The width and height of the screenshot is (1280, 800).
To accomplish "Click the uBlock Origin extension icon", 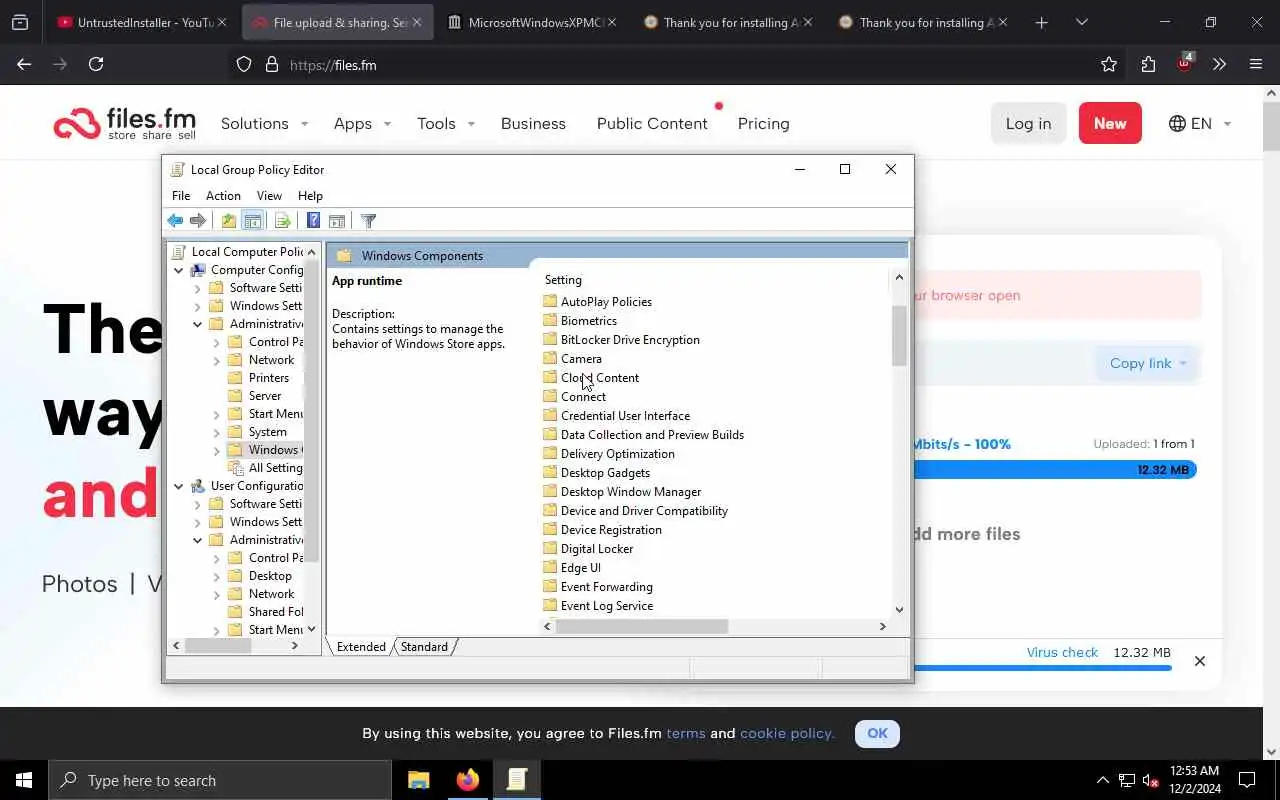I will tap(1185, 63).
